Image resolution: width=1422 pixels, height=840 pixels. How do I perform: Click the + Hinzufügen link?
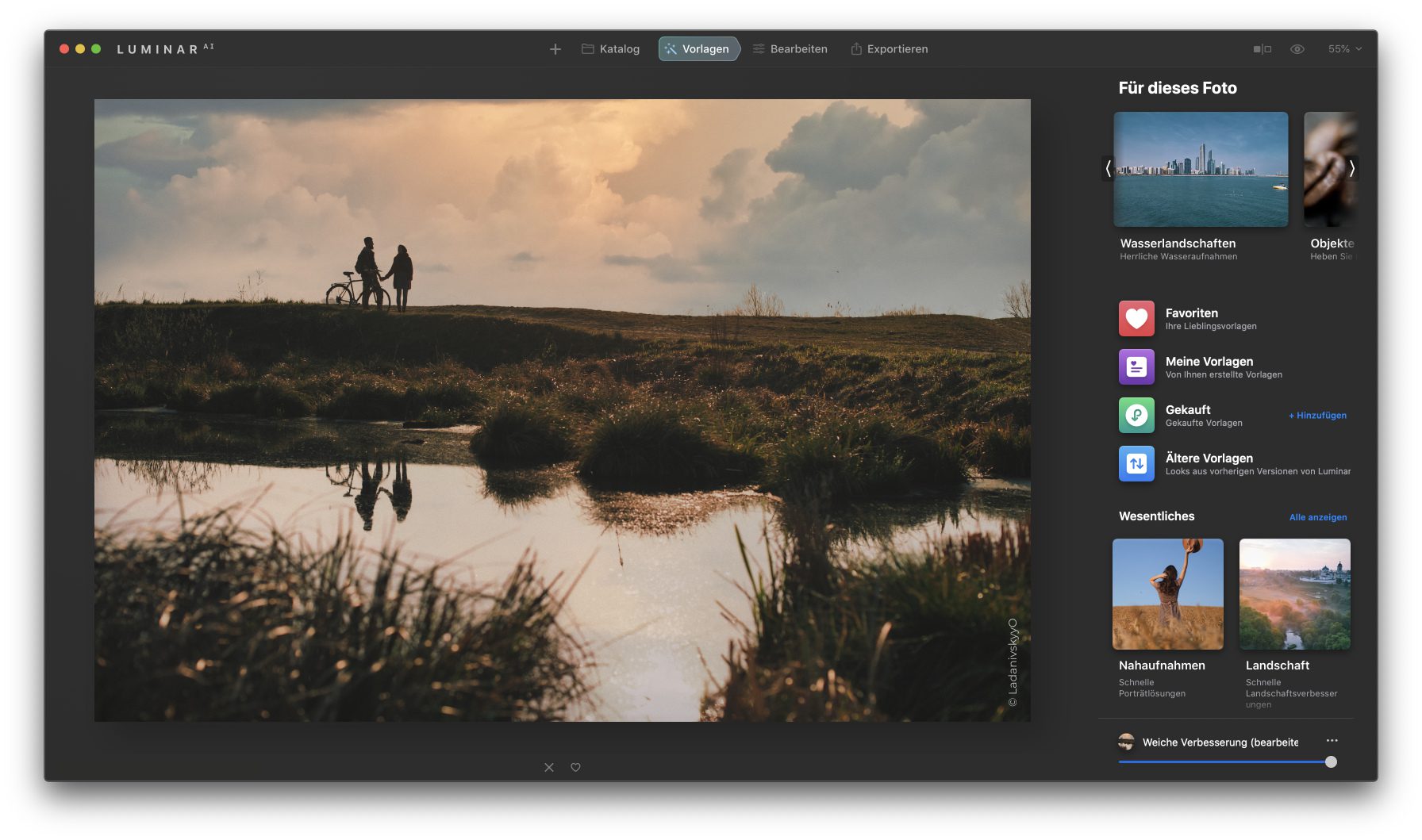pyautogui.click(x=1317, y=416)
